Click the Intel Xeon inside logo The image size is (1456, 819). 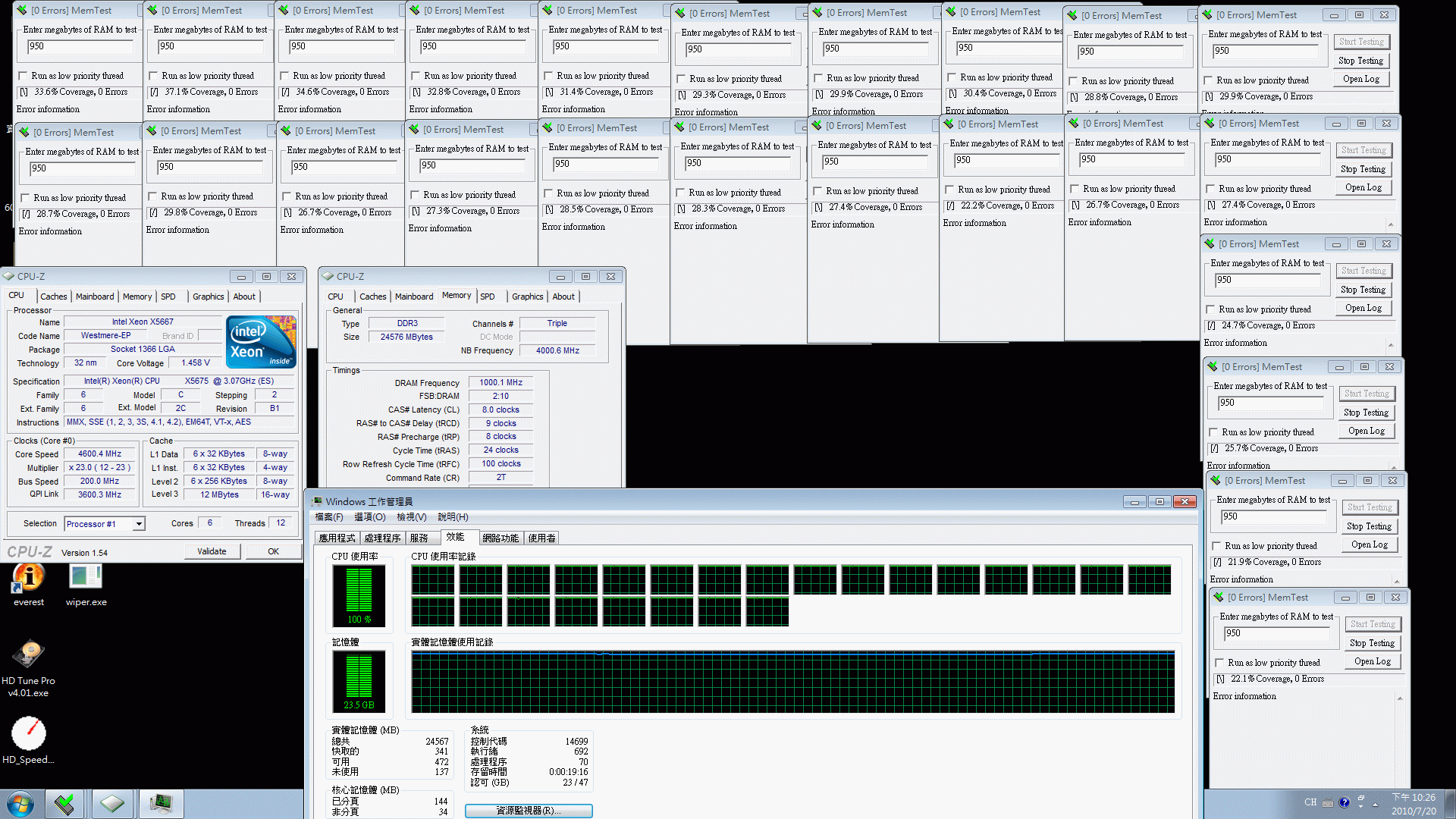[261, 342]
